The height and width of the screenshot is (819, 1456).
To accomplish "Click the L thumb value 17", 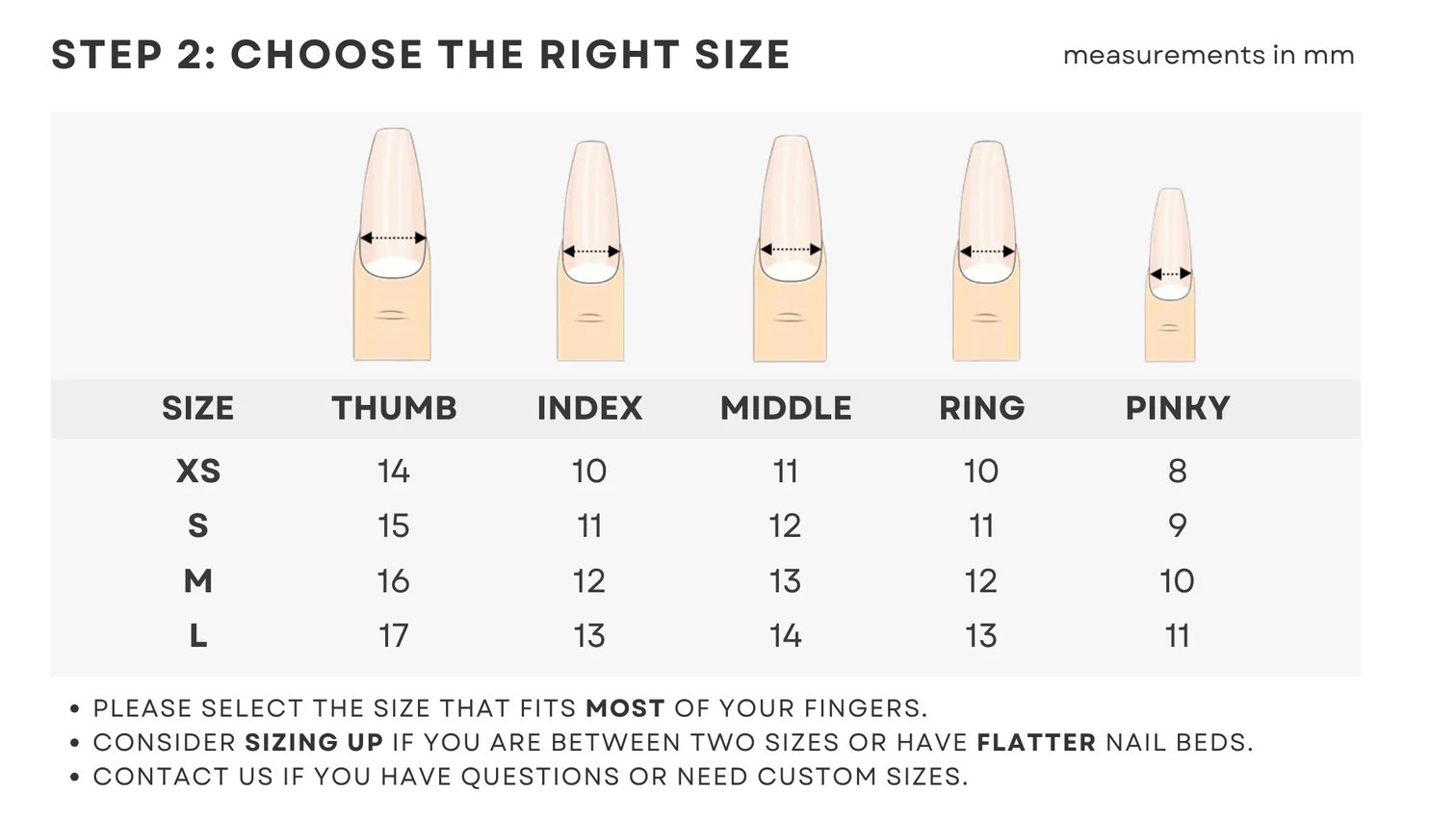I will coord(394,636).
